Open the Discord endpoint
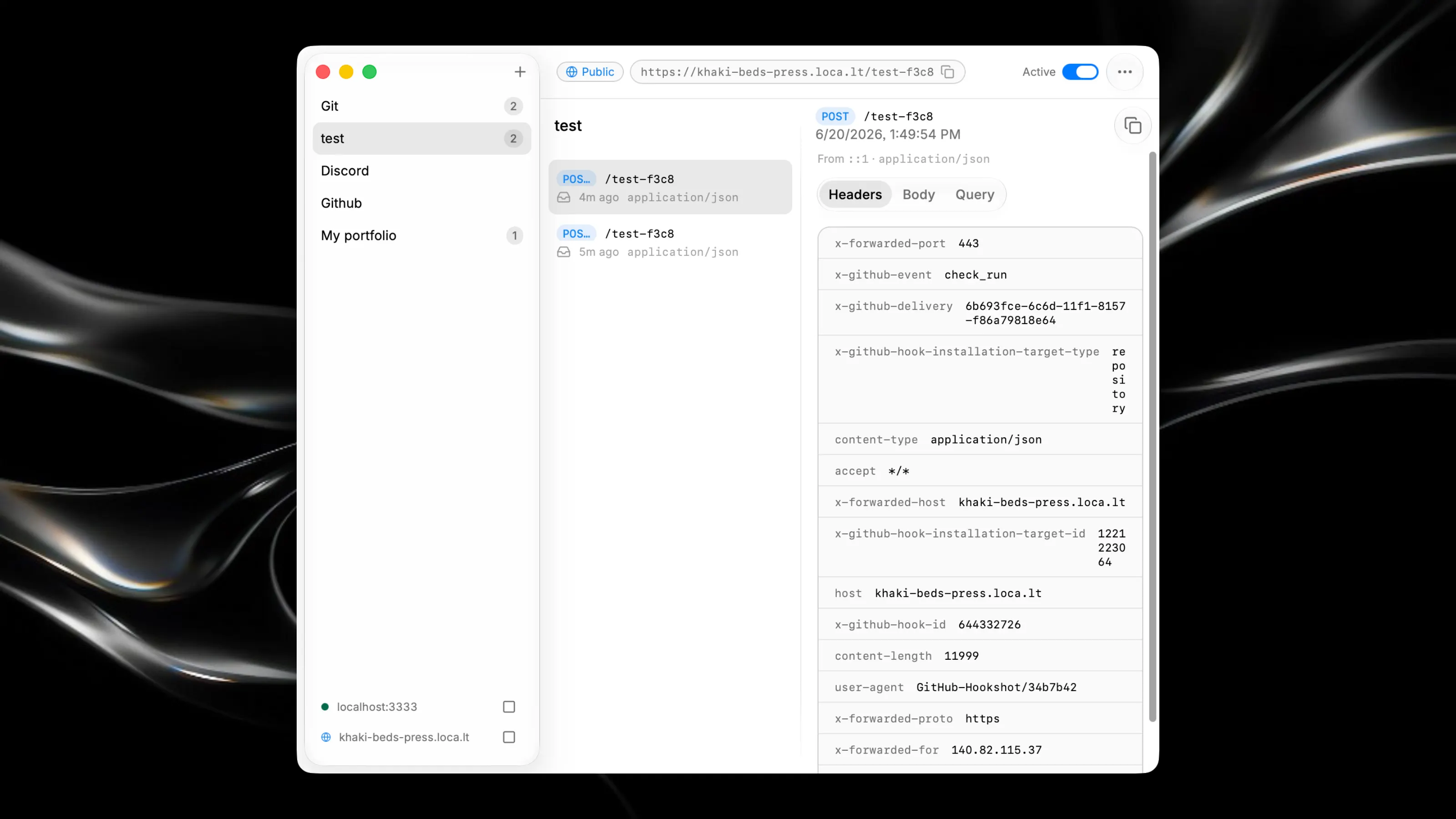Screen dimensions: 1456x819 (422, 171)
